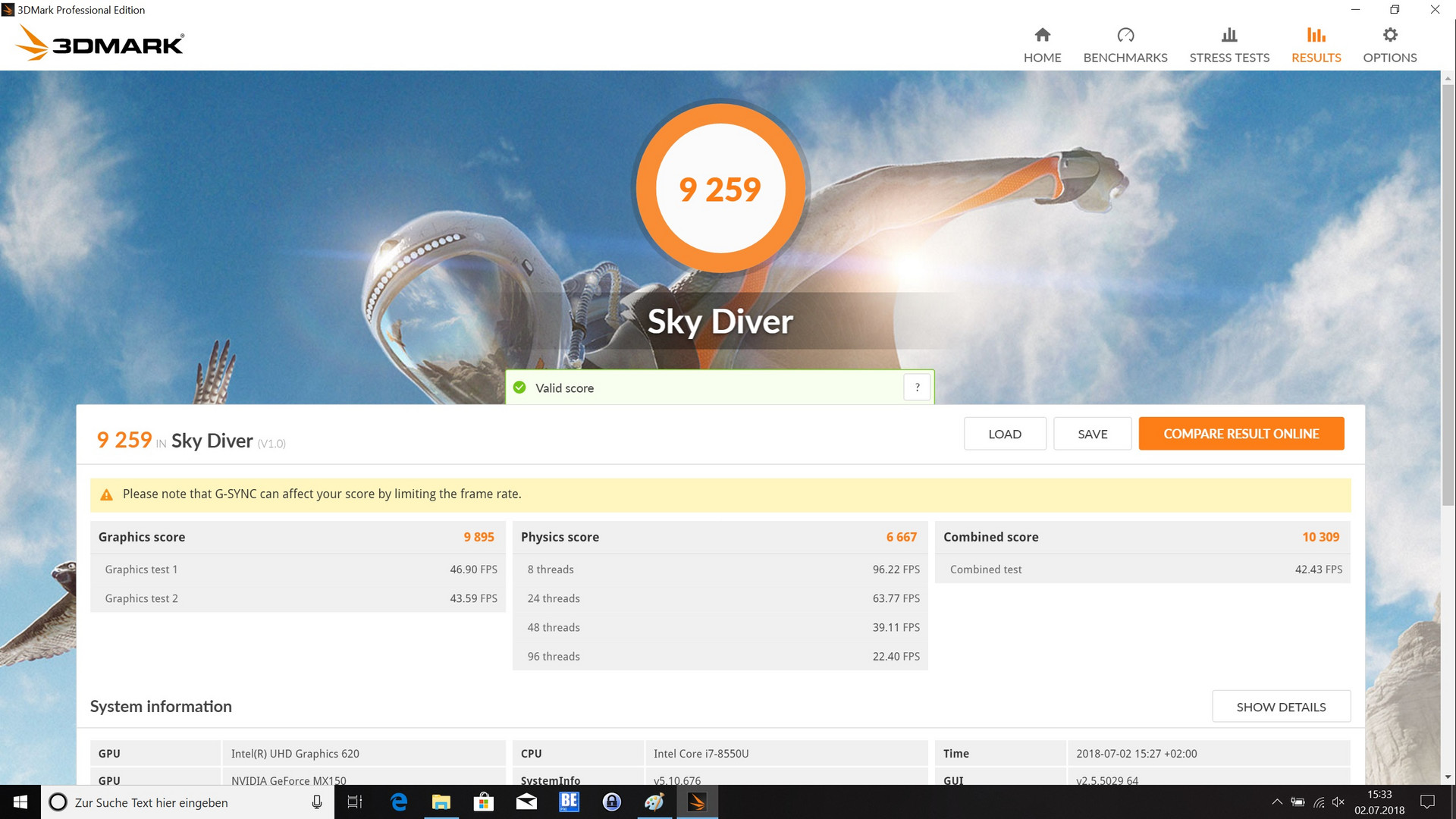Open Microsoft Edge from the taskbar
The height and width of the screenshot is (819, 1456).
(x=398, y=802)
